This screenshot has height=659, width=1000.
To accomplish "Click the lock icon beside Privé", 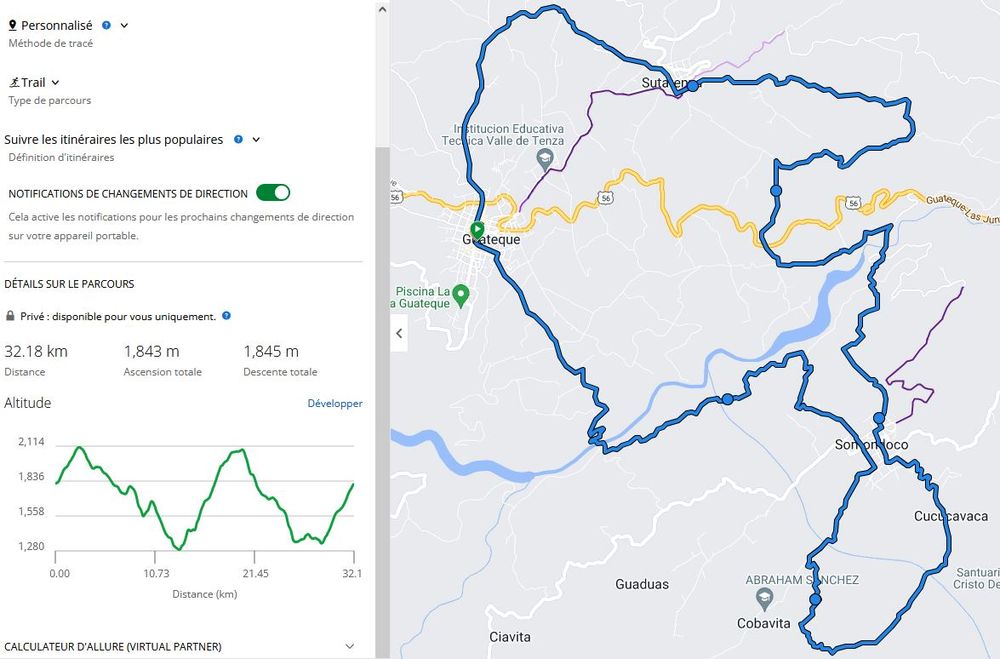I will [x=11, y=316].
